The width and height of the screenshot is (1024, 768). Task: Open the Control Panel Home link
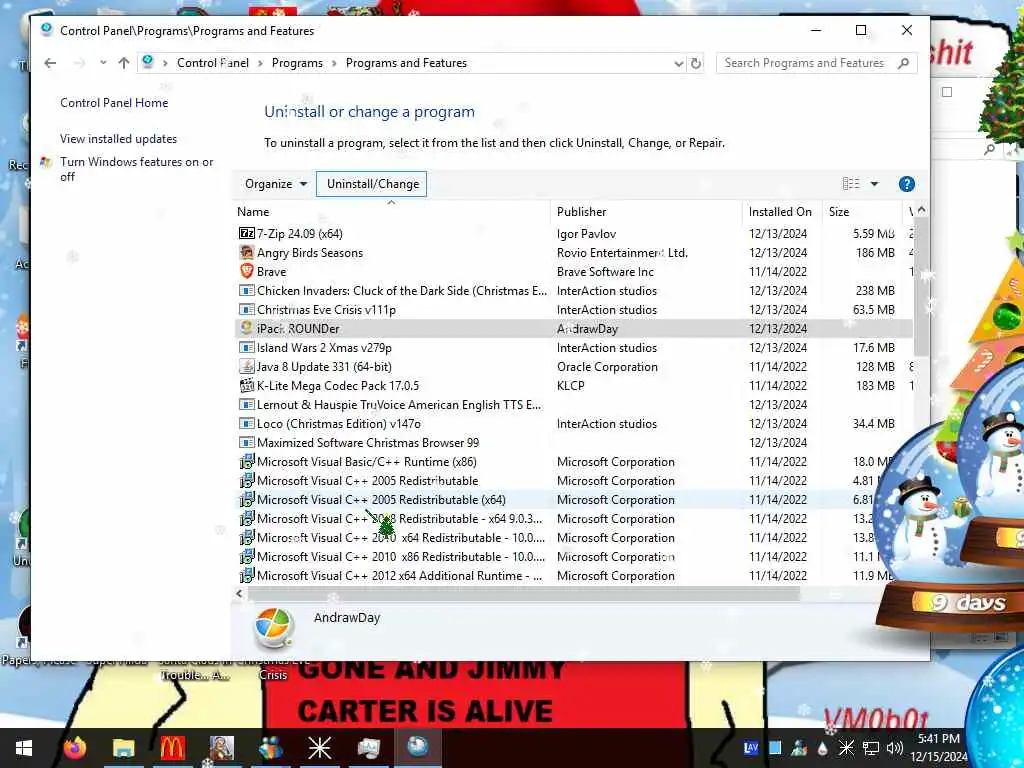tap(114, 103)
